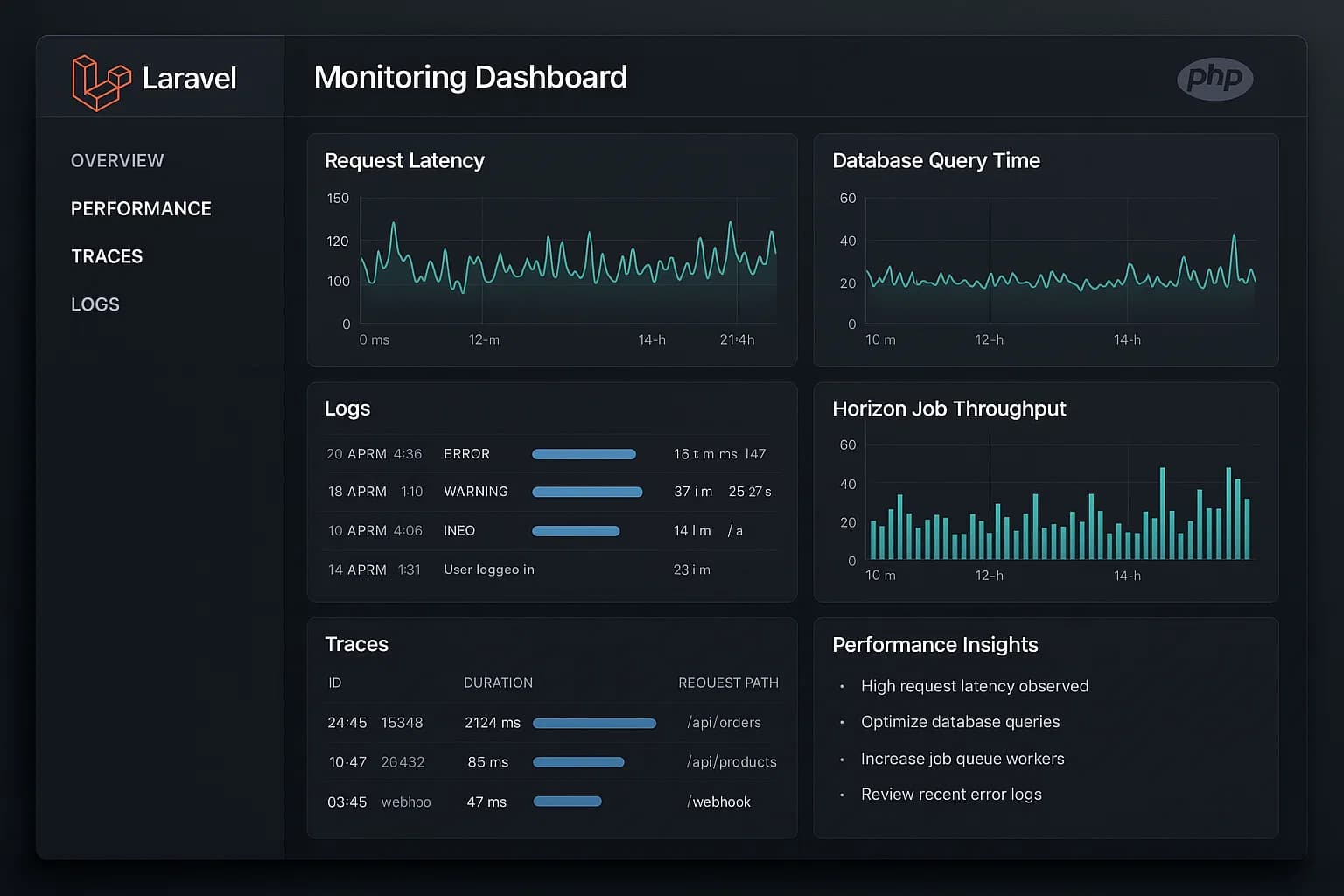Open 'Review recent error logs' insight
Image resolution: width=1344 pixels, height=896 pixels.
tap(951, 794)
